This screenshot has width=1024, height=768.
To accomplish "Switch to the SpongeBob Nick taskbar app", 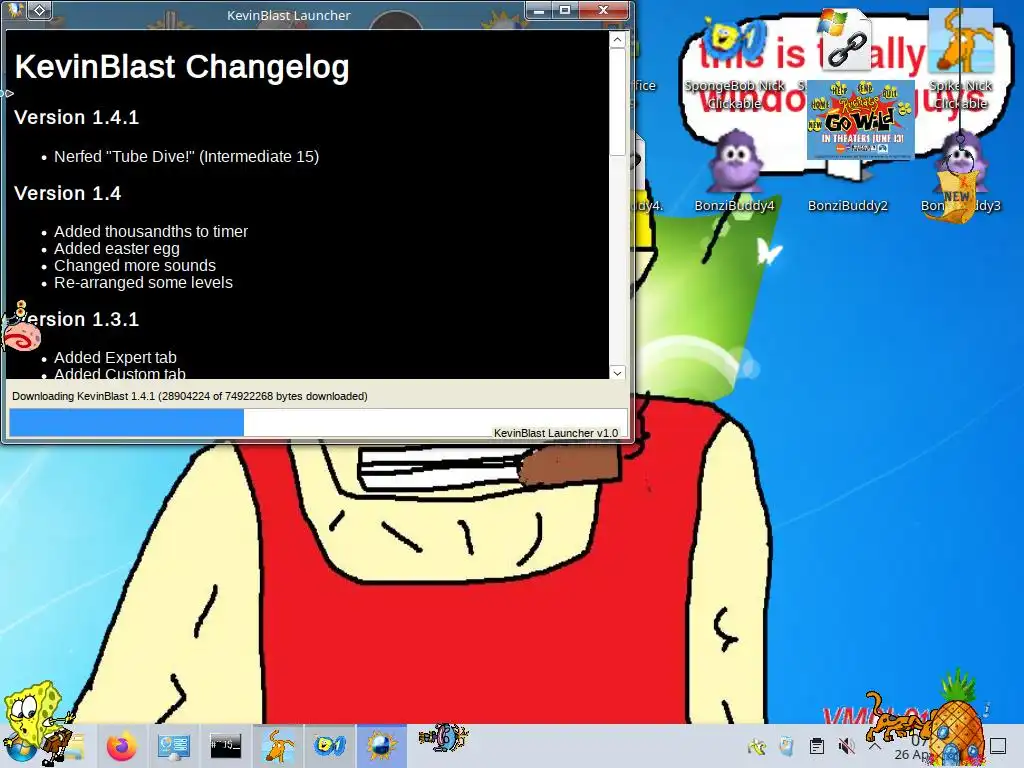I will pos(330,746).
